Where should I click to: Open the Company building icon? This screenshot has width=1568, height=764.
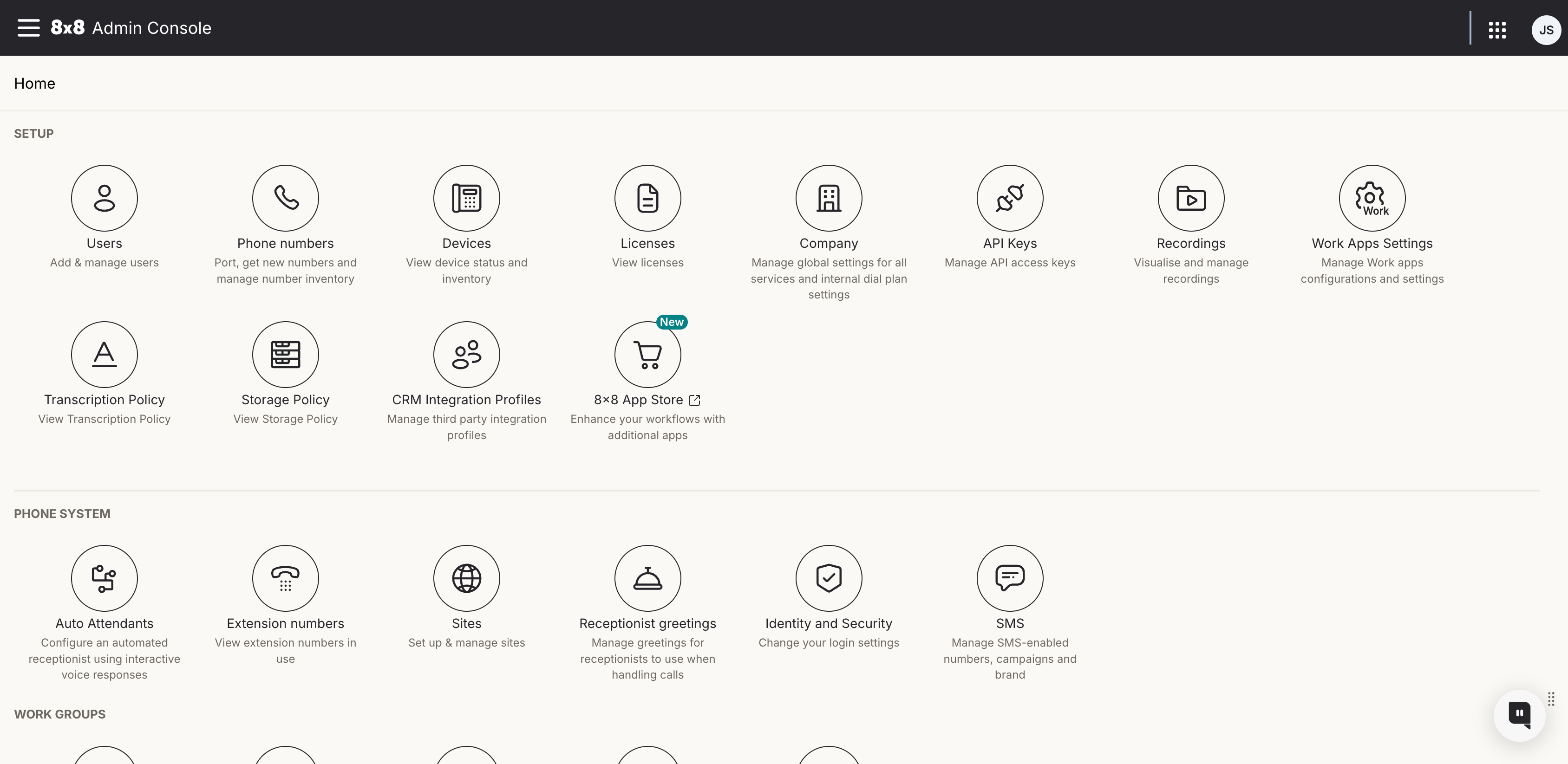click(829, 198)
